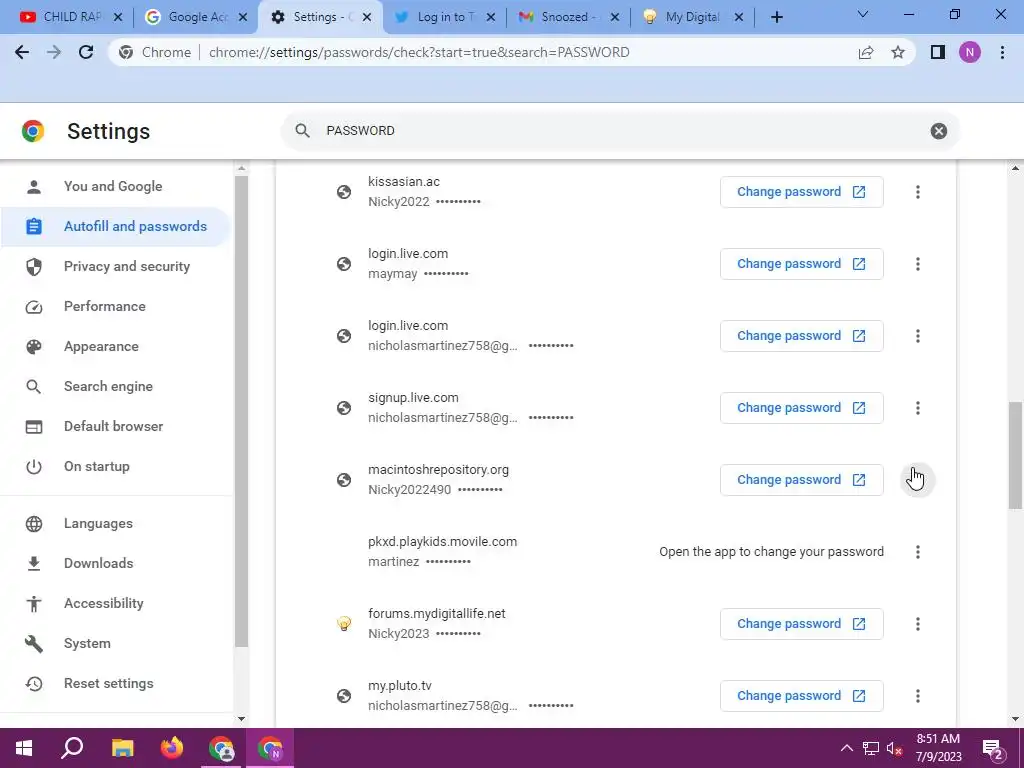Image resolution: width=1024 pixels, height=768 pixels.
Task: Change password for kissasian.ac
Action: tap(801, 192)
